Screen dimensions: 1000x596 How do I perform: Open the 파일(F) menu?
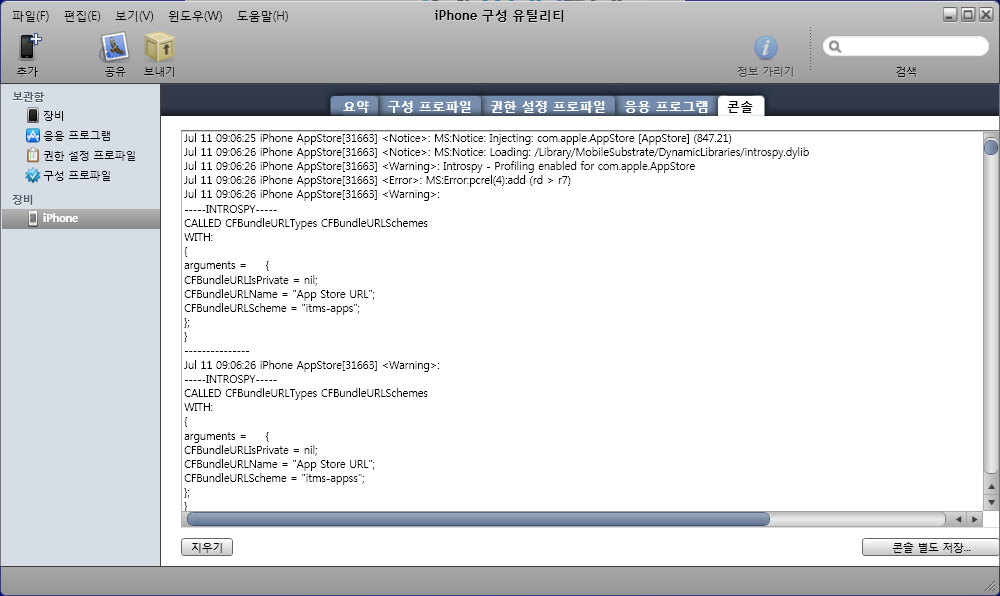[x=30, y=16]
